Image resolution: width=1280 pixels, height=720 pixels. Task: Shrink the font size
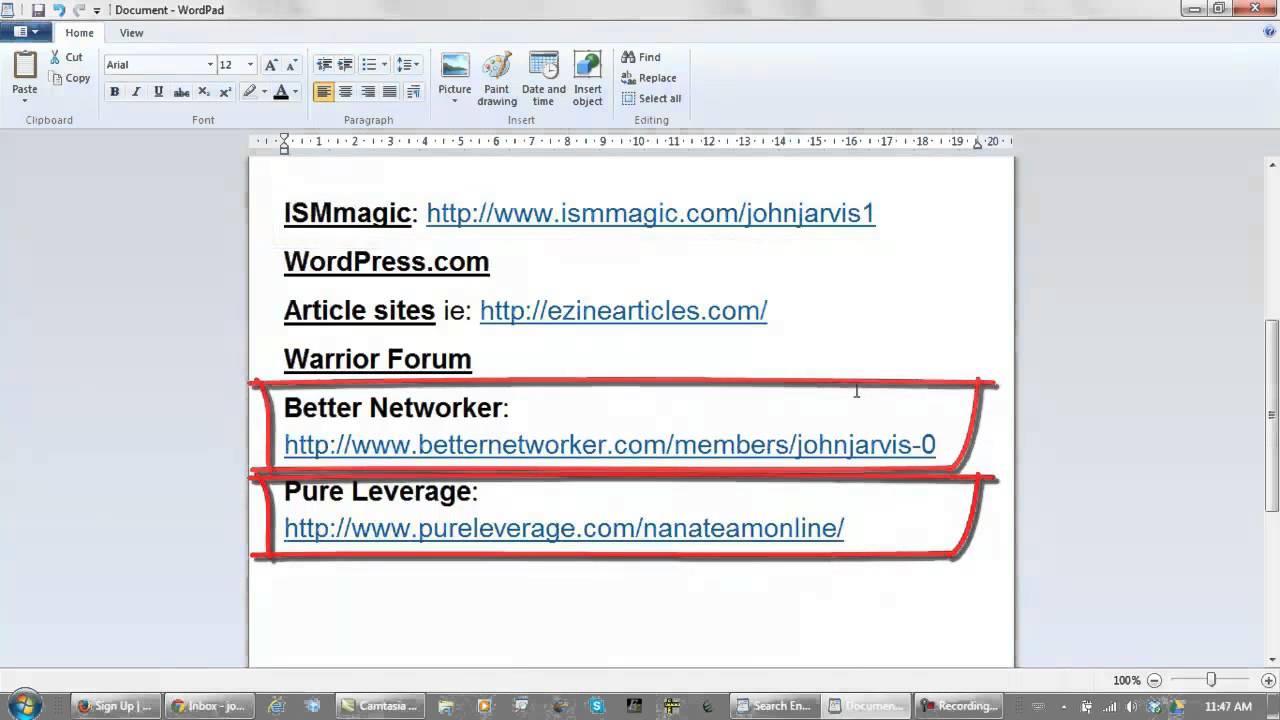point(291,65)
